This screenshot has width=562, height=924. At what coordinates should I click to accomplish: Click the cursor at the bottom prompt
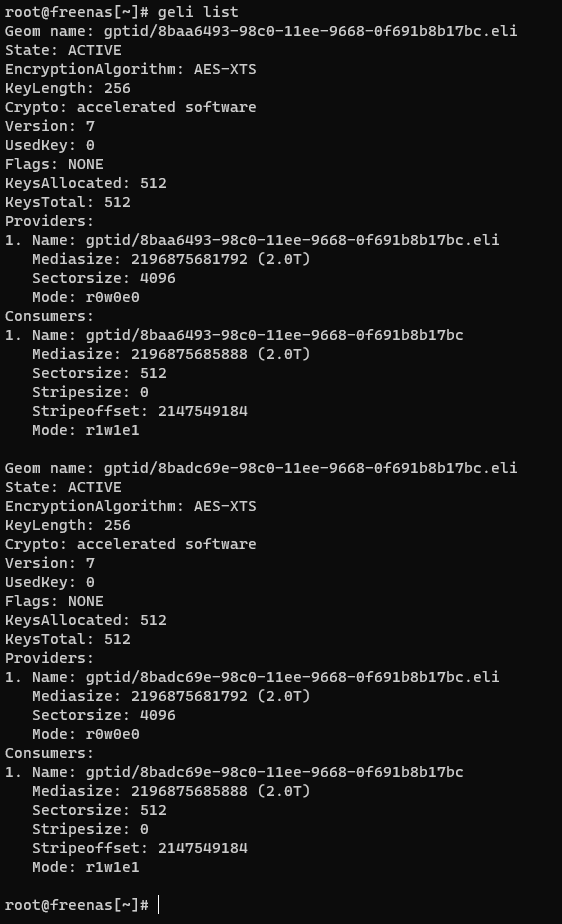coord(158,905)
